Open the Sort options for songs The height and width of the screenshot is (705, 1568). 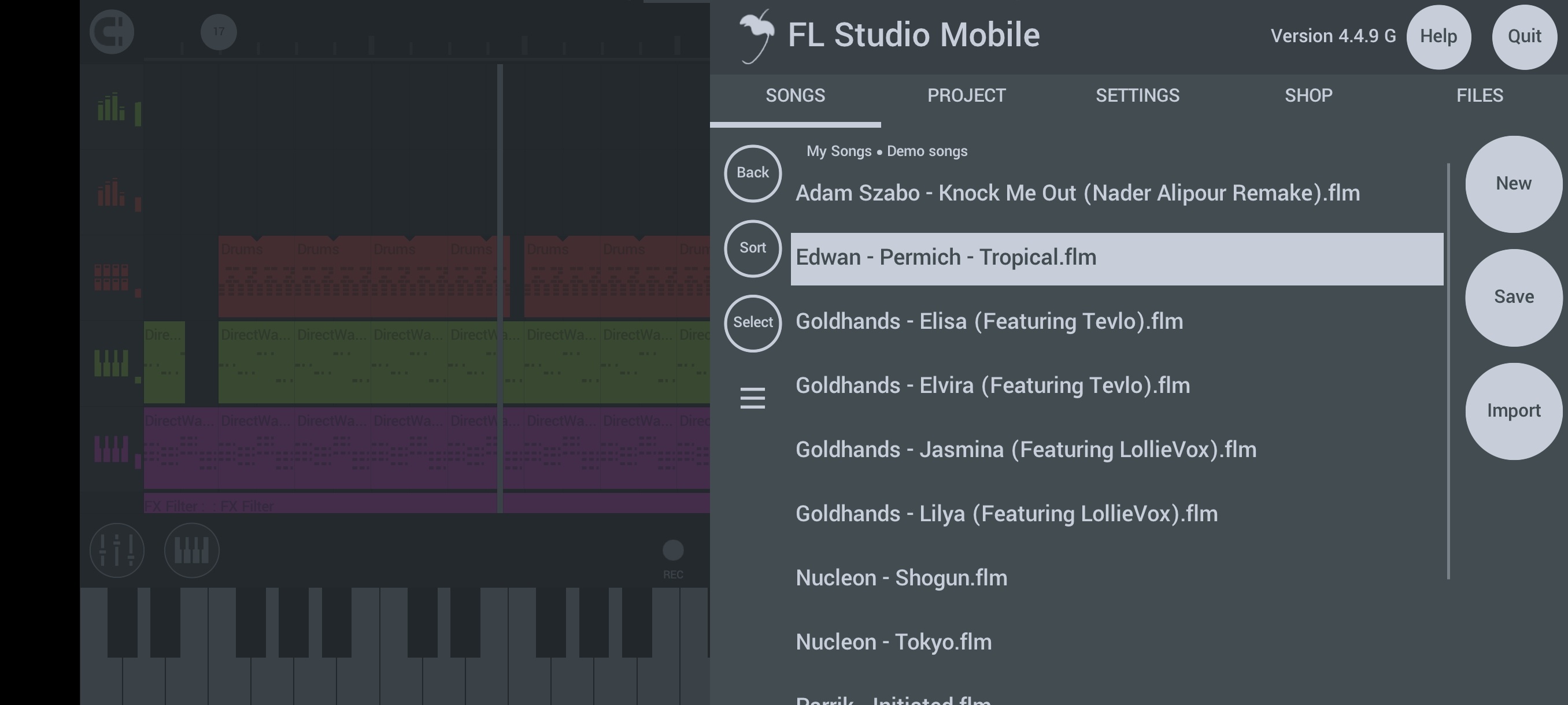752,248
